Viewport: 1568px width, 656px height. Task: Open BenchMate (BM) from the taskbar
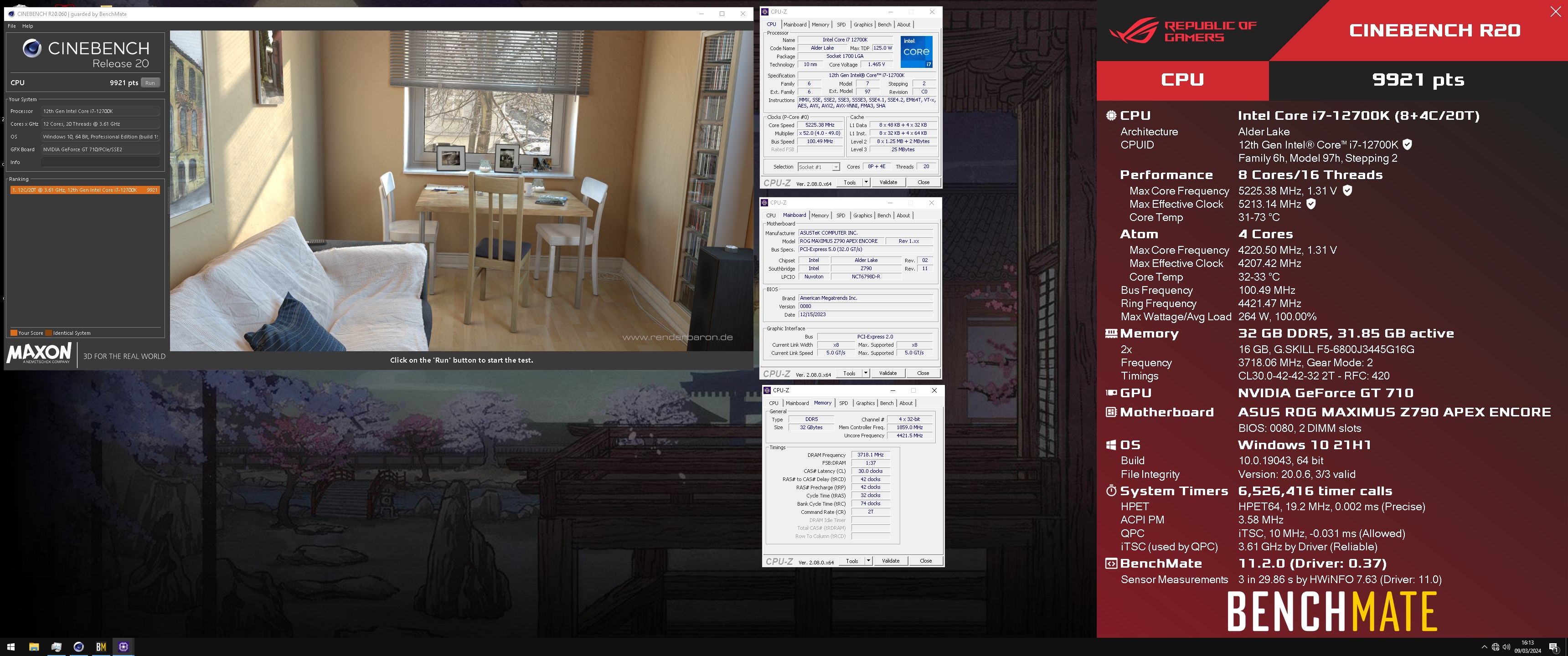pyautogui.click(x=101, y=647)
